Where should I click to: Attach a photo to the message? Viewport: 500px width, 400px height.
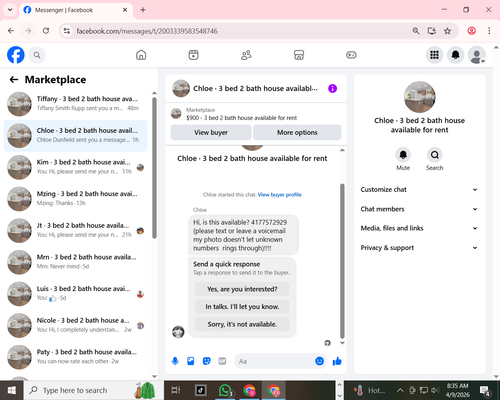pos(191,361)
